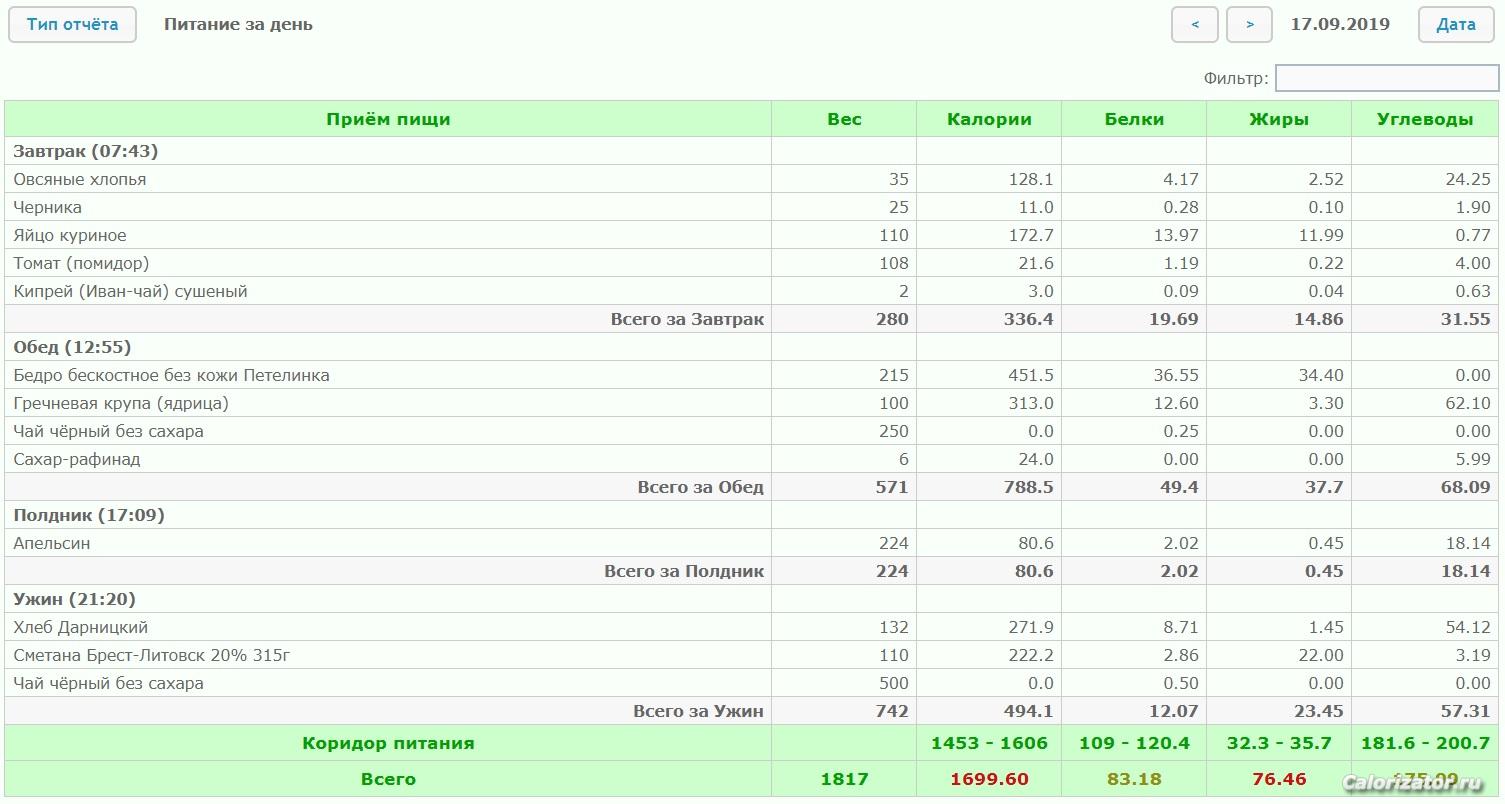The image size is (1505, 804).
Task: Select the Ужин (21:20) meal heading
Action: coord(75,599)
